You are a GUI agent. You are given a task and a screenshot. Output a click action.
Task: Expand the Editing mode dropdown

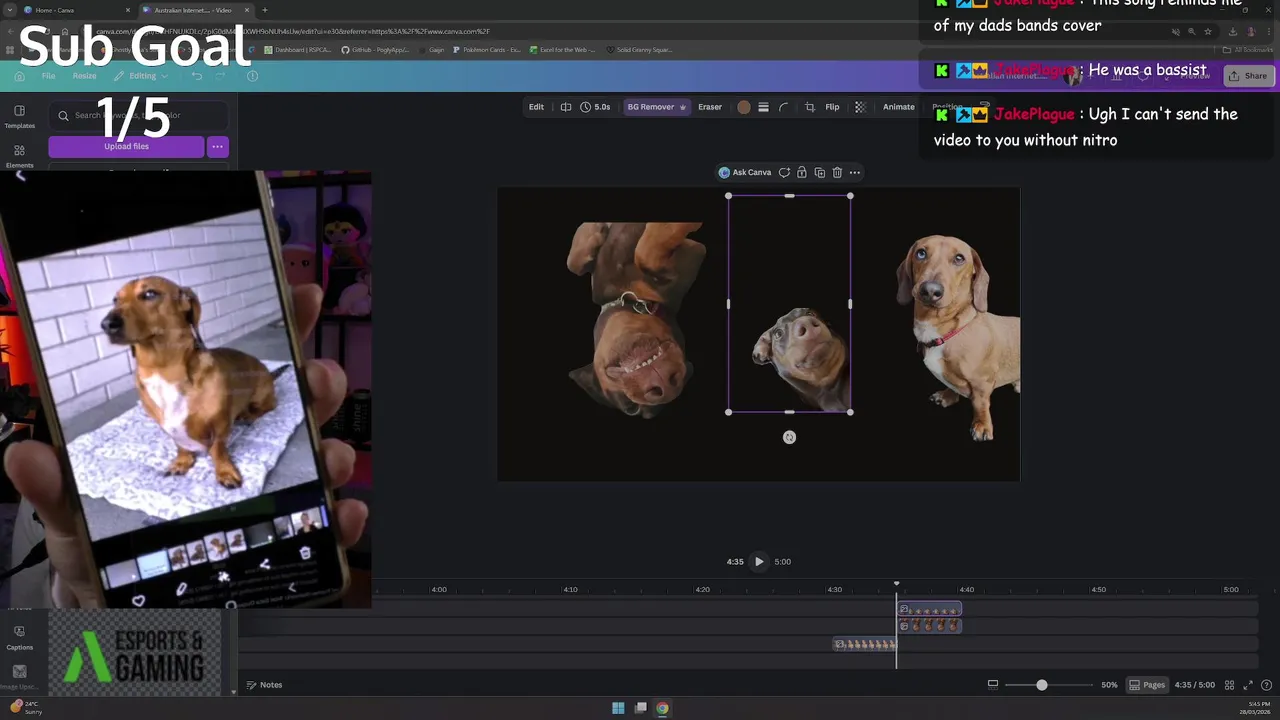point(141,76)
